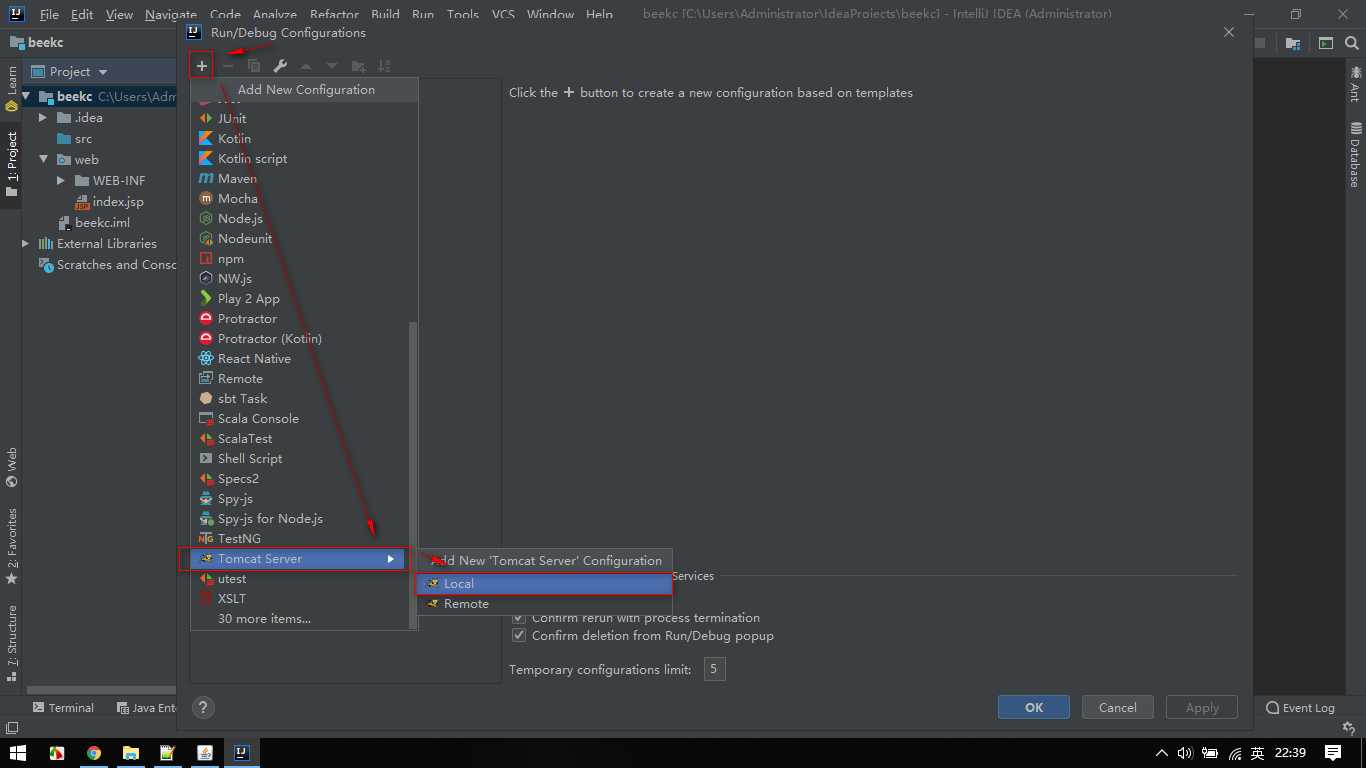The image size is (1366, 768).
Task: Open the Edit menu
Action: click(x=82, y=14)
